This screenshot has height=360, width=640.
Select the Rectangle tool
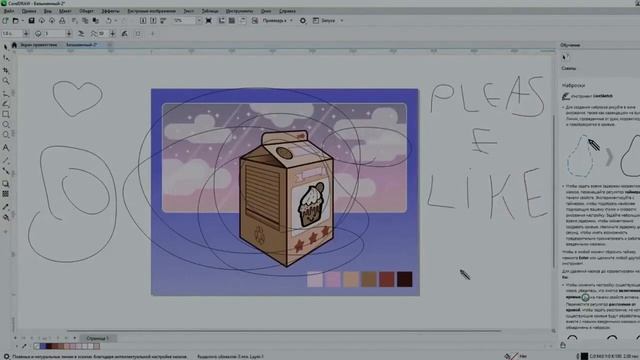pos(5,114)
